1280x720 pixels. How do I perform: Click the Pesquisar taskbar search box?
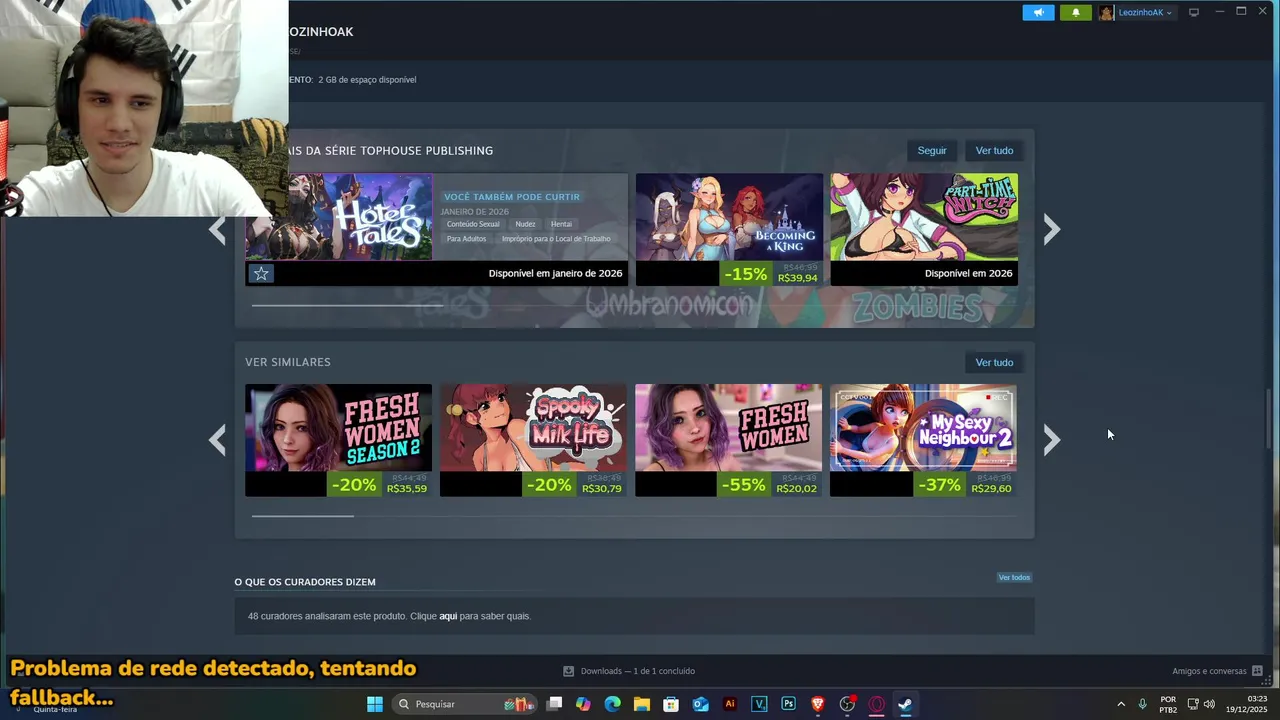464,704
